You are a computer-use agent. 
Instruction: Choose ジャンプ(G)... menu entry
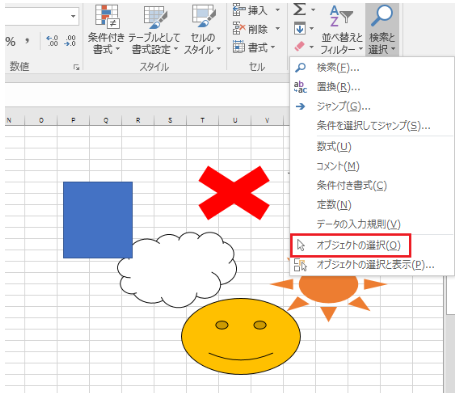[x=343, y=106]
